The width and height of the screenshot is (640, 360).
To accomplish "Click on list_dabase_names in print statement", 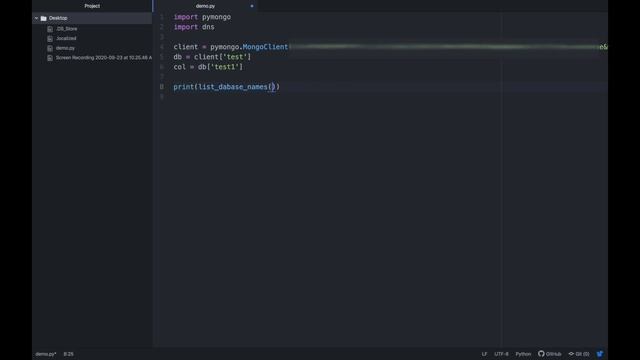I will click(x=233, y=87).
